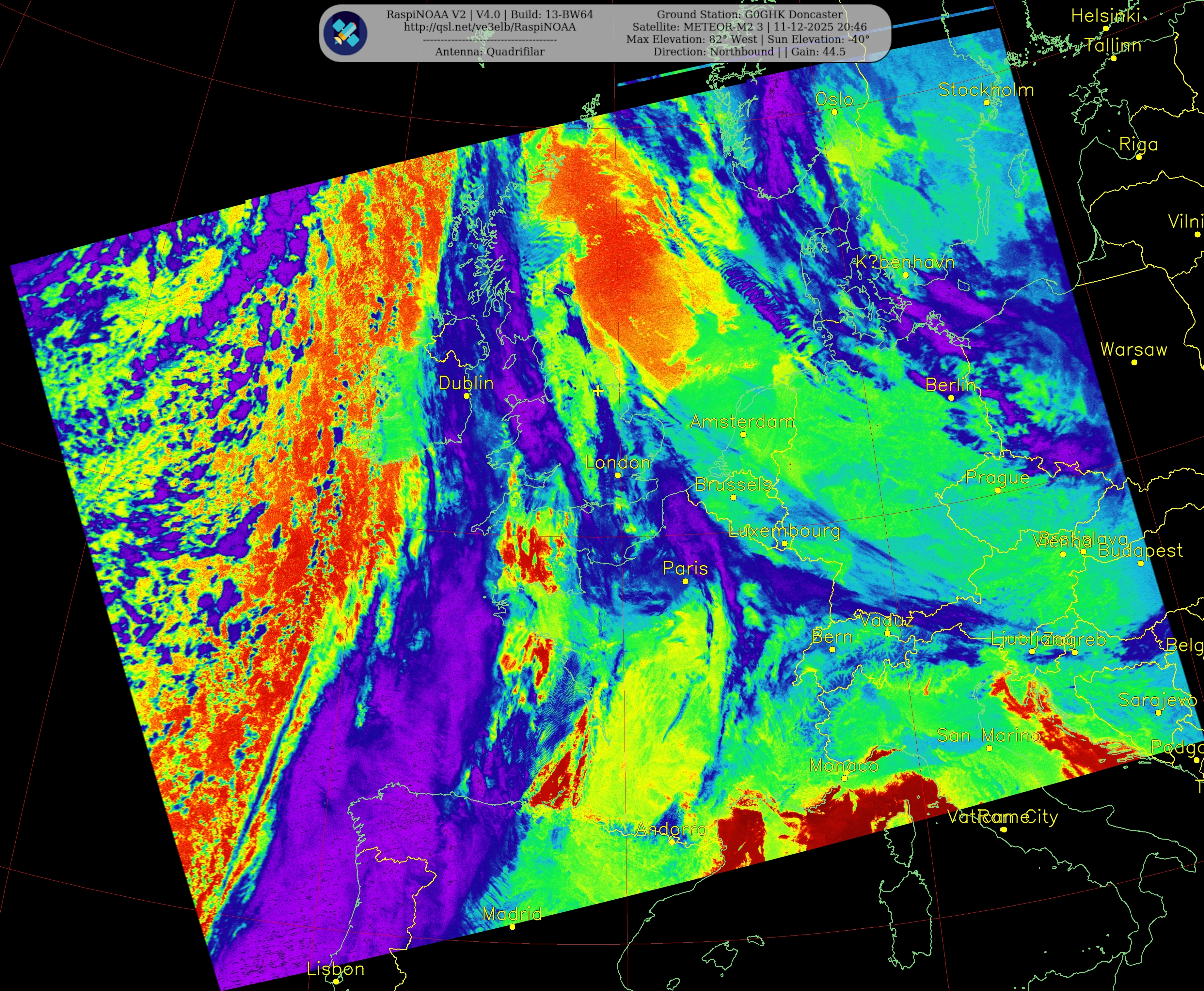1204x991 pixels.
Task: Click the Antenna Quadrifilar text
Action: click(489, 52)
